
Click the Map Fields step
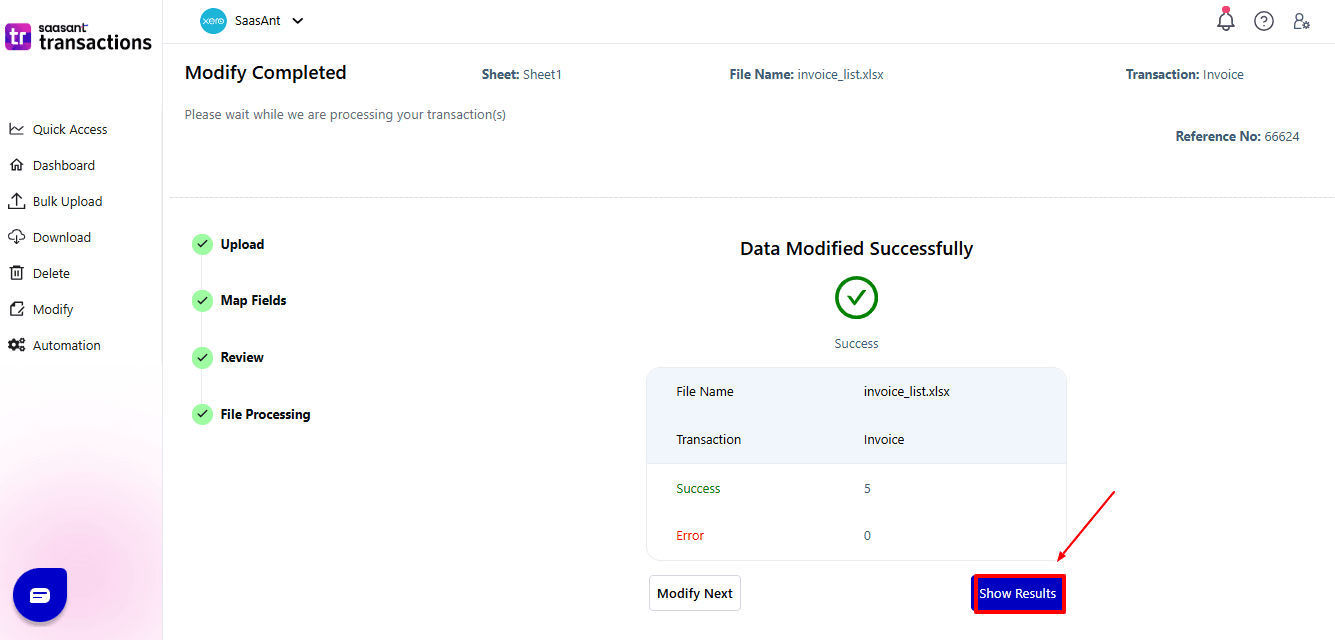click(253, 300)
